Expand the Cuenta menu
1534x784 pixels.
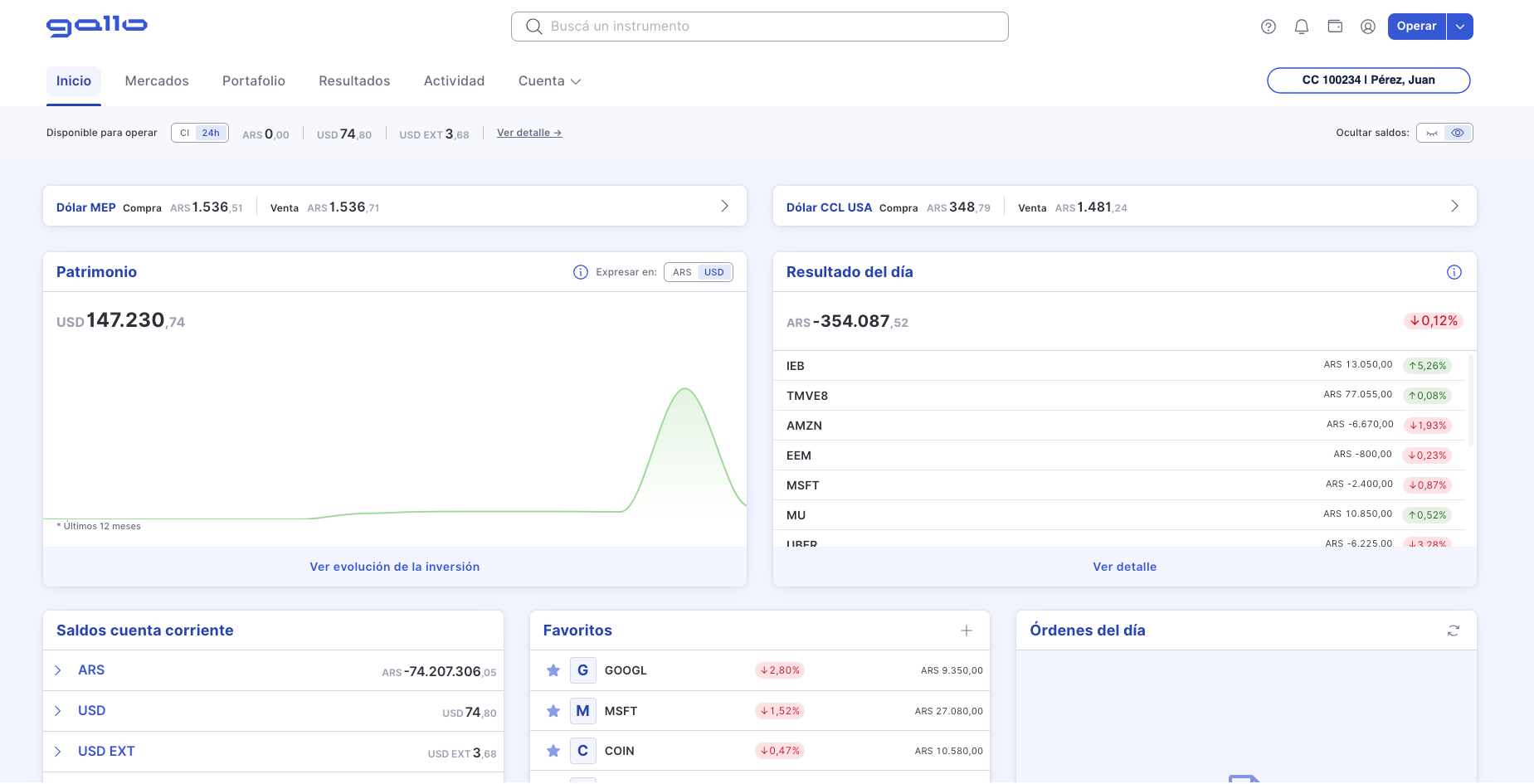(x=549, y=81)
